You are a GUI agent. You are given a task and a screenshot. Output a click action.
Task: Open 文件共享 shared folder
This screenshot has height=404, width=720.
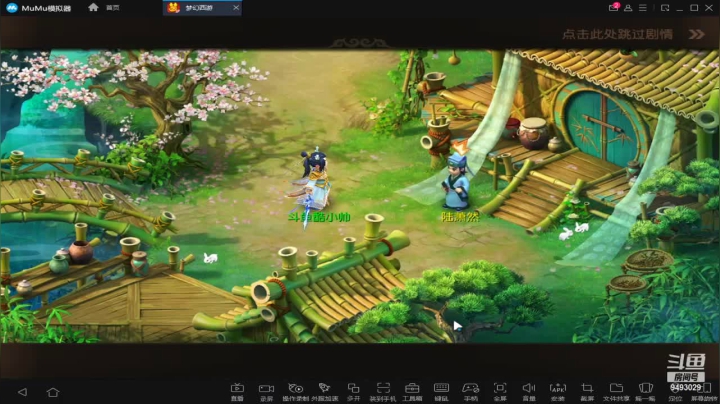(x=616, y=392)
